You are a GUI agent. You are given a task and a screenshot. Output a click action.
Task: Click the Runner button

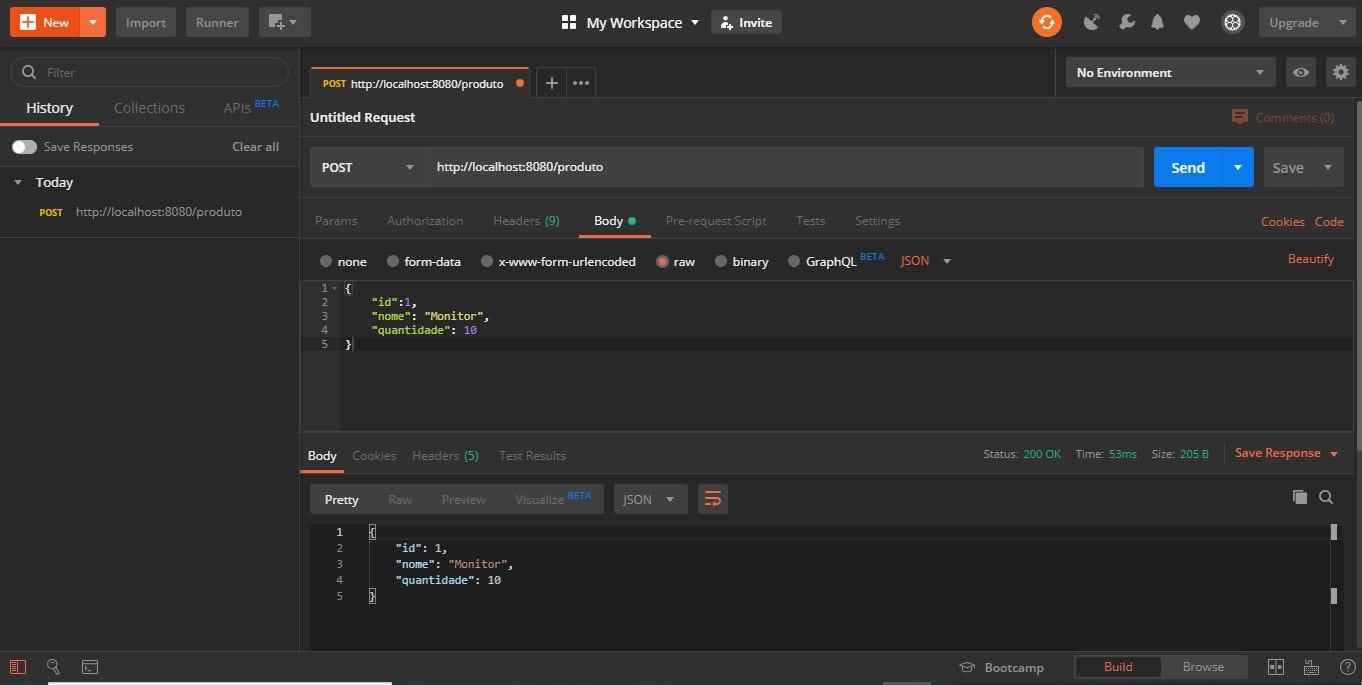[217, 22]
